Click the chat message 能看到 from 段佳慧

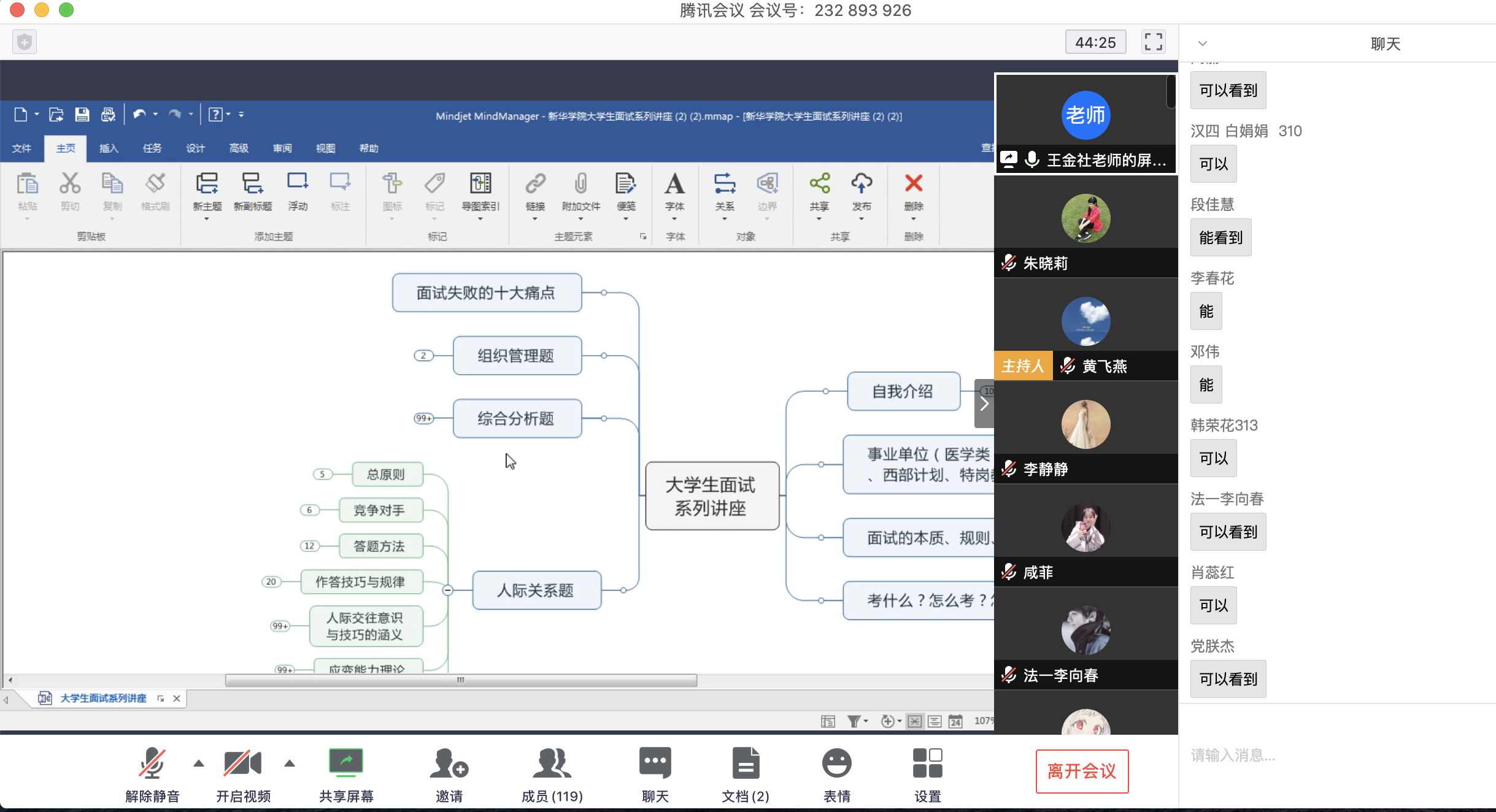[x=1221, y=237]
